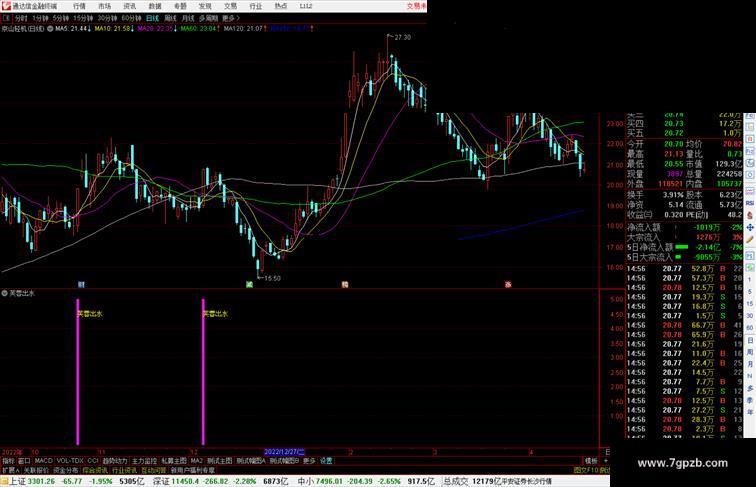Click the 15.50 low price label
The width and height of the screenshot is (756, 487).
(272, 278)
